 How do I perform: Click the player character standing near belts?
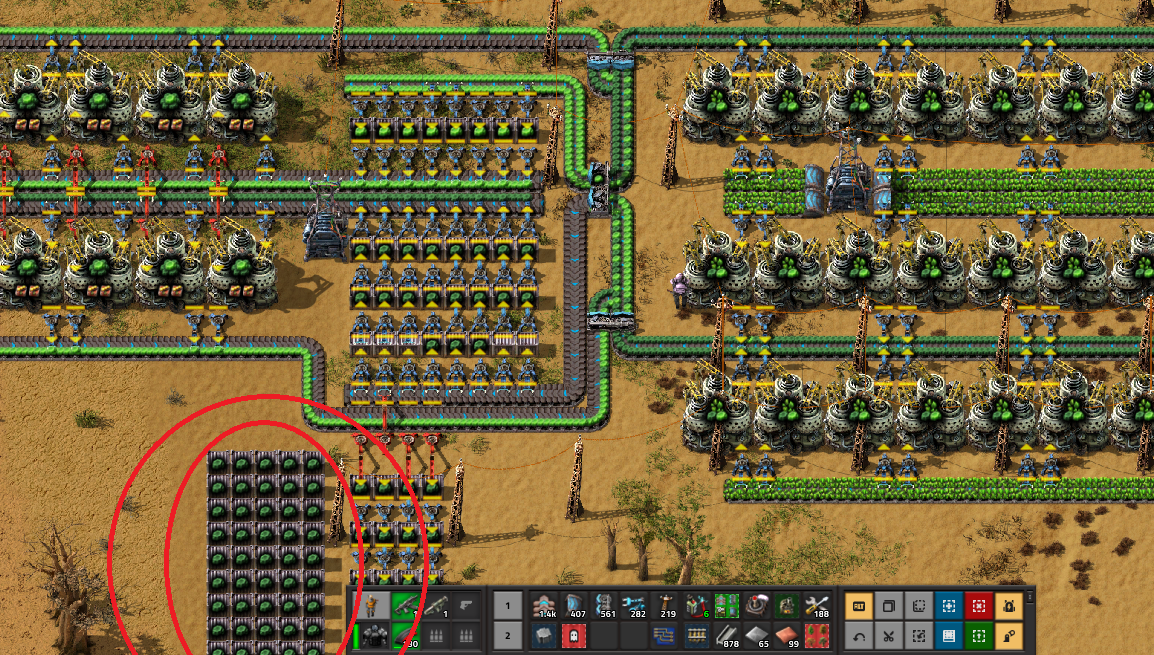682,288
